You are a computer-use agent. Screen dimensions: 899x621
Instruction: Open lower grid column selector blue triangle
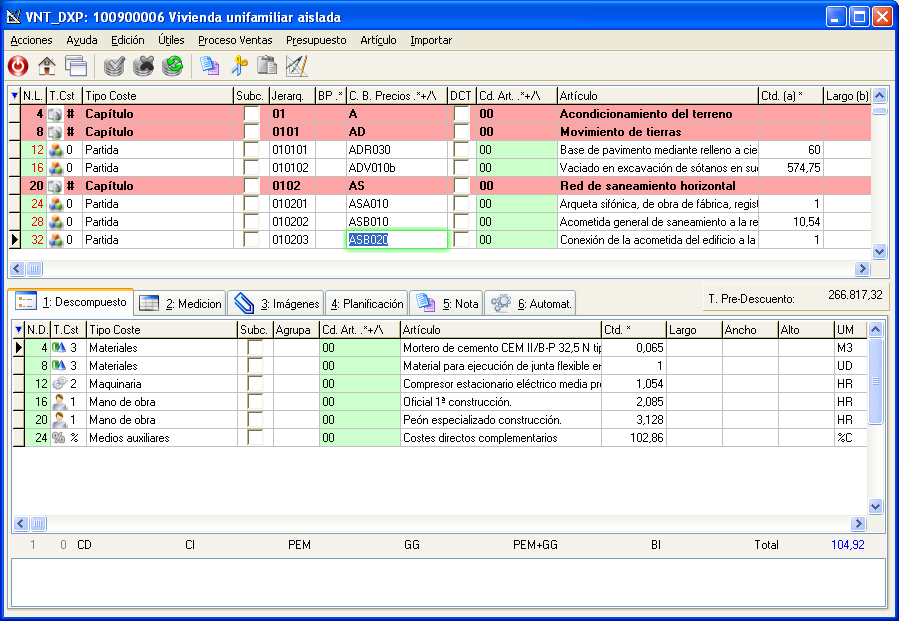click(18, 330)
